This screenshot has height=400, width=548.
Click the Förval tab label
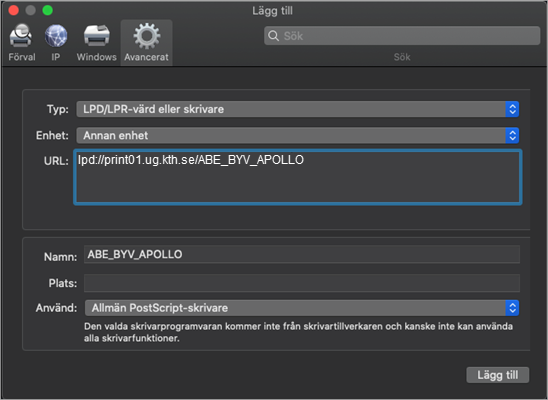tap(22, 57)
